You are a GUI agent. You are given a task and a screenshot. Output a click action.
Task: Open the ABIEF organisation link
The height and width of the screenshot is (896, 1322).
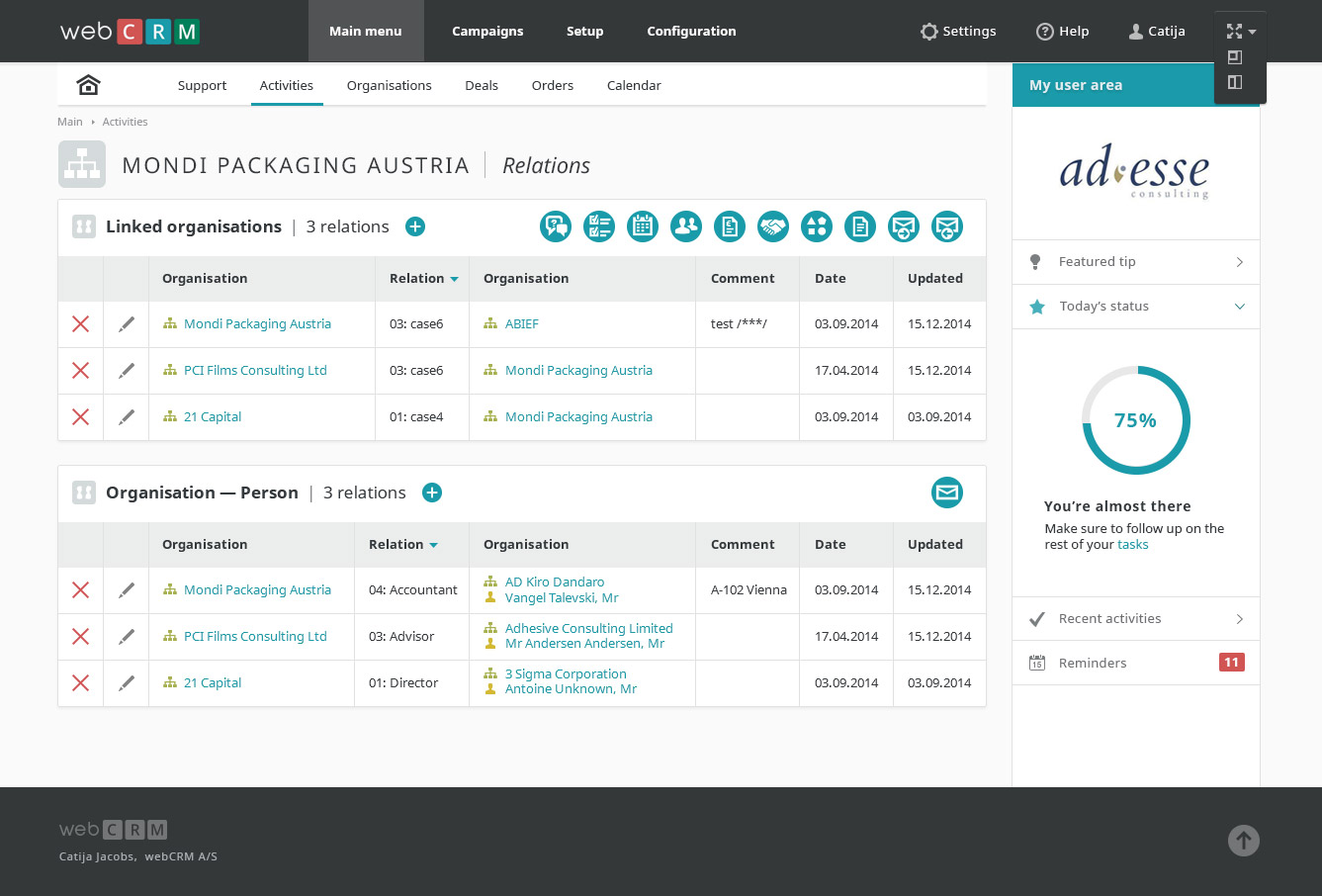point(521,323)
